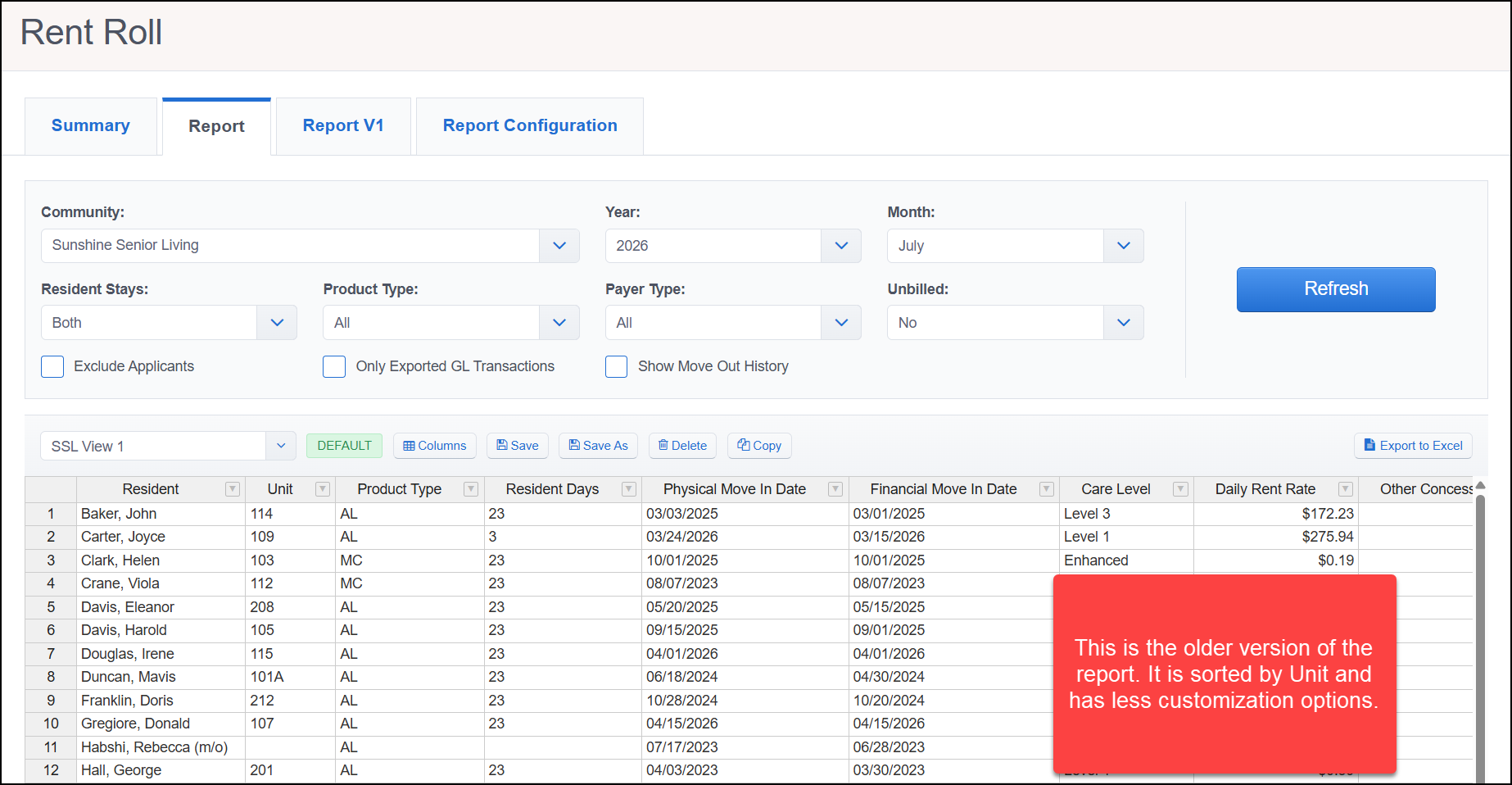The width and height of the screenshot is (1512, 785).
Task: Open the Product Type column filter icon
Action: click(471, 489)
